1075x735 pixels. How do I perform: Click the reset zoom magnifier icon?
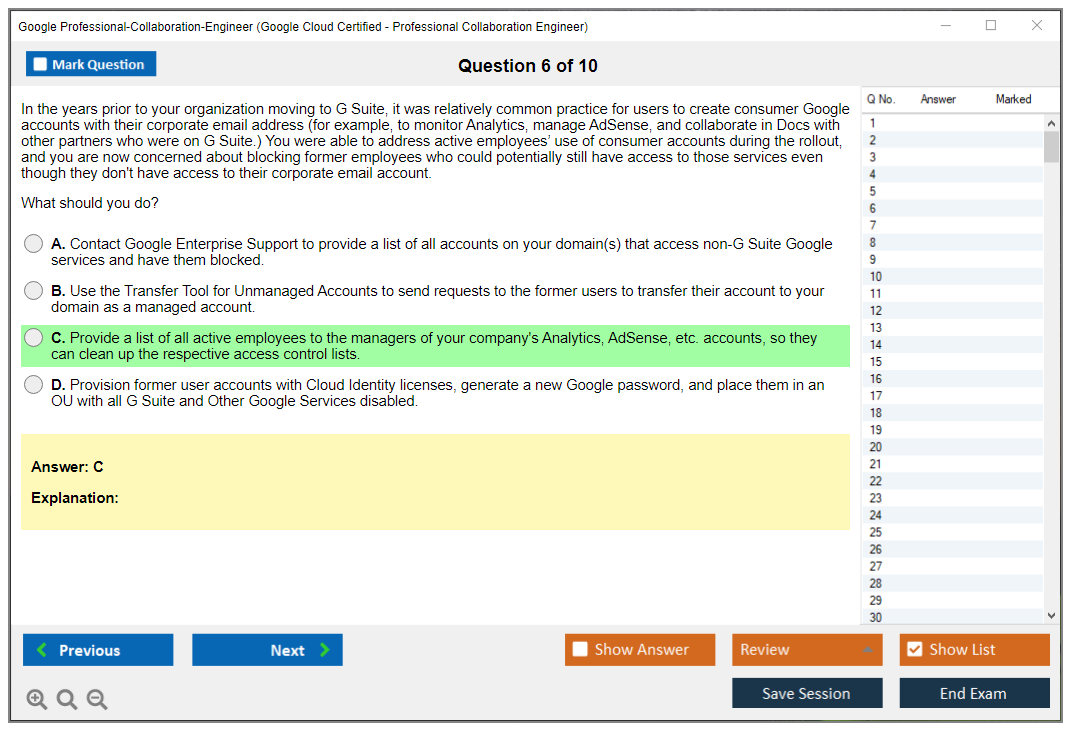point(67,700)
